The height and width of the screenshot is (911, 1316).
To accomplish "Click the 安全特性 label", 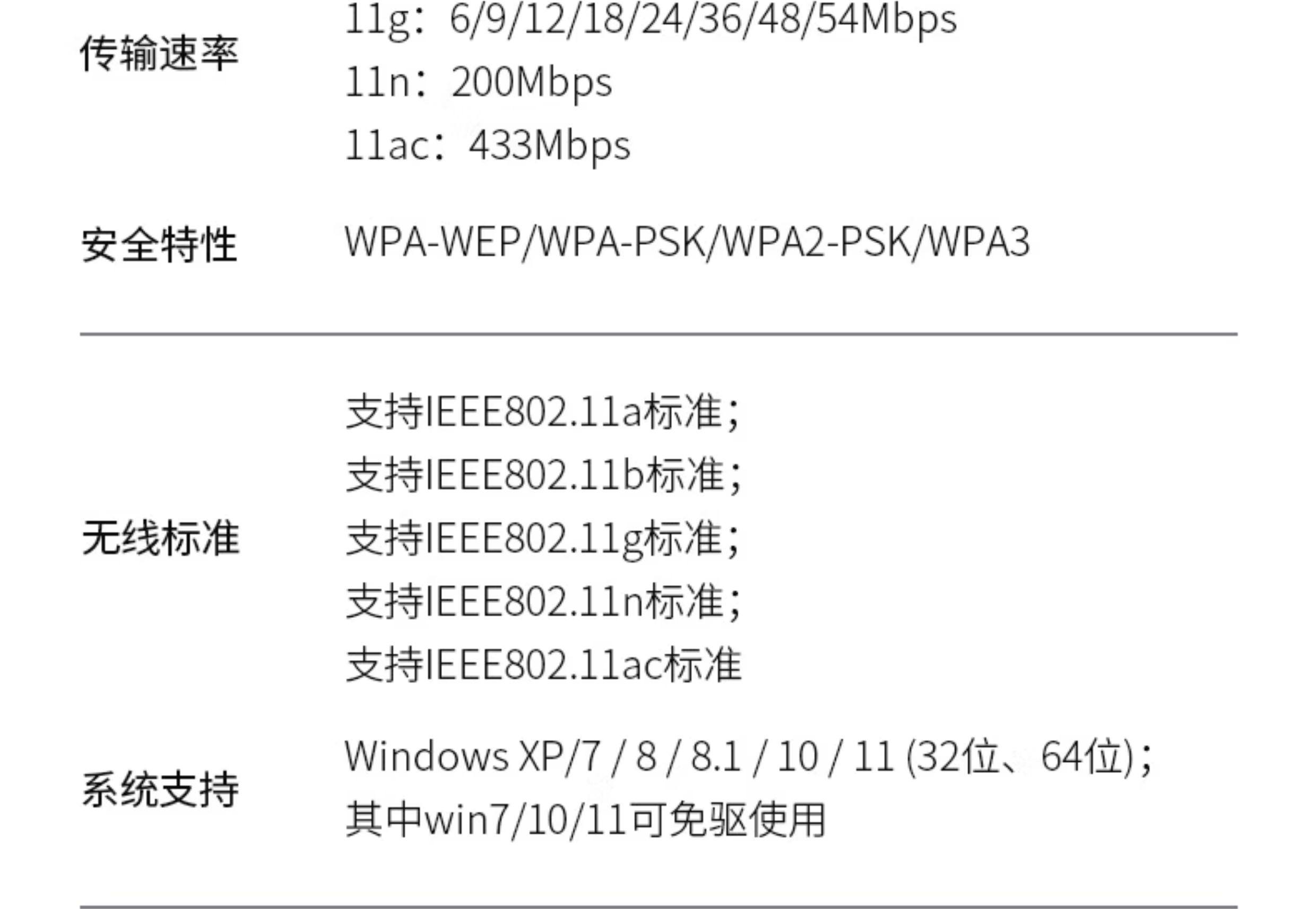I will tap(159, 245).
